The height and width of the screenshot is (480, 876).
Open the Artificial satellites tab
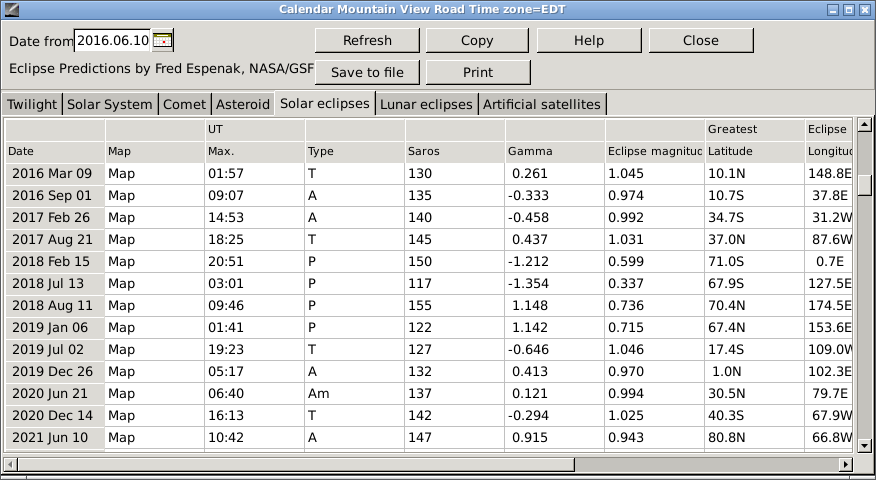tap(542, 104)
